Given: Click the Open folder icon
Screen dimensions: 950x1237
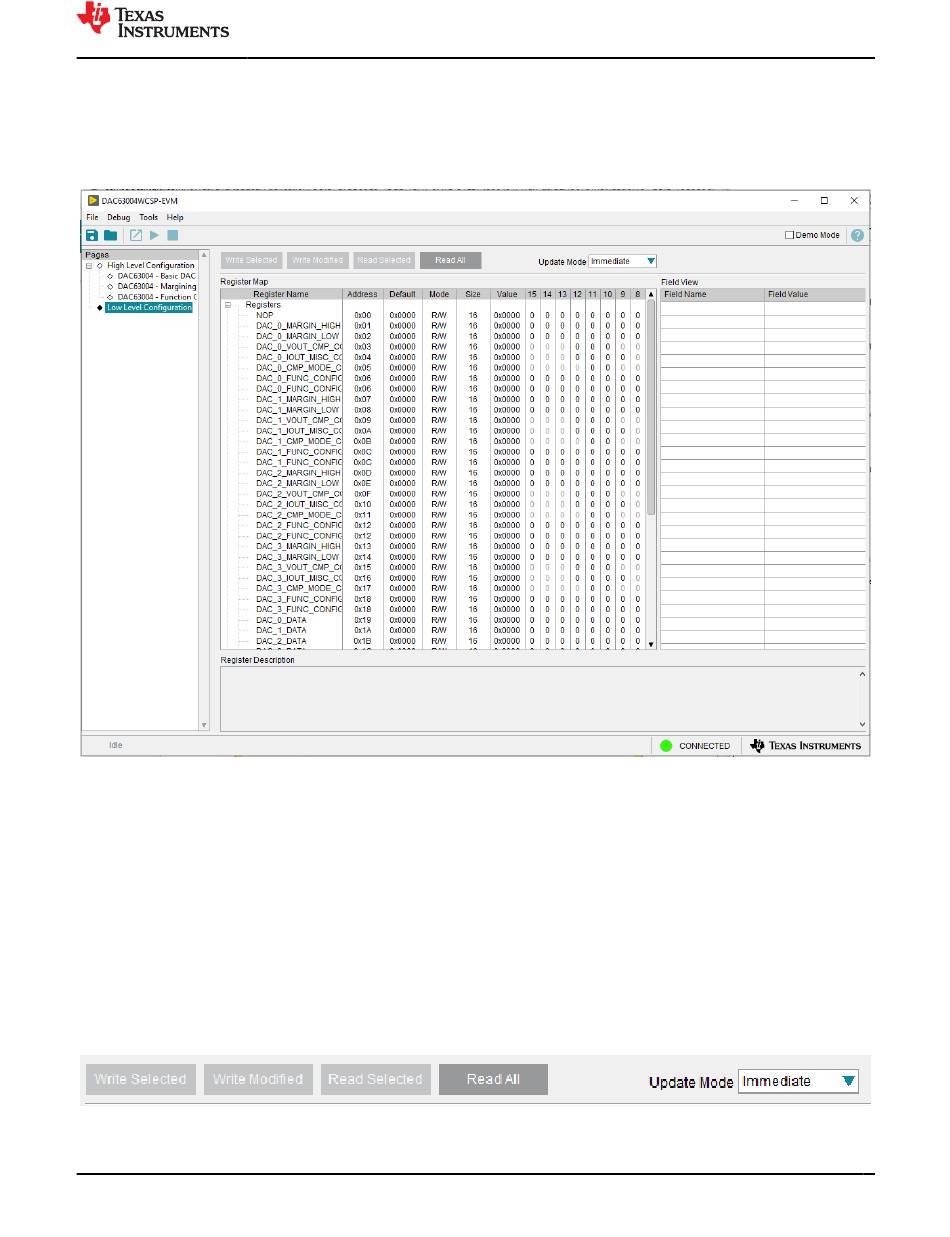Looking at the screenshot, I should click(110, 235).
